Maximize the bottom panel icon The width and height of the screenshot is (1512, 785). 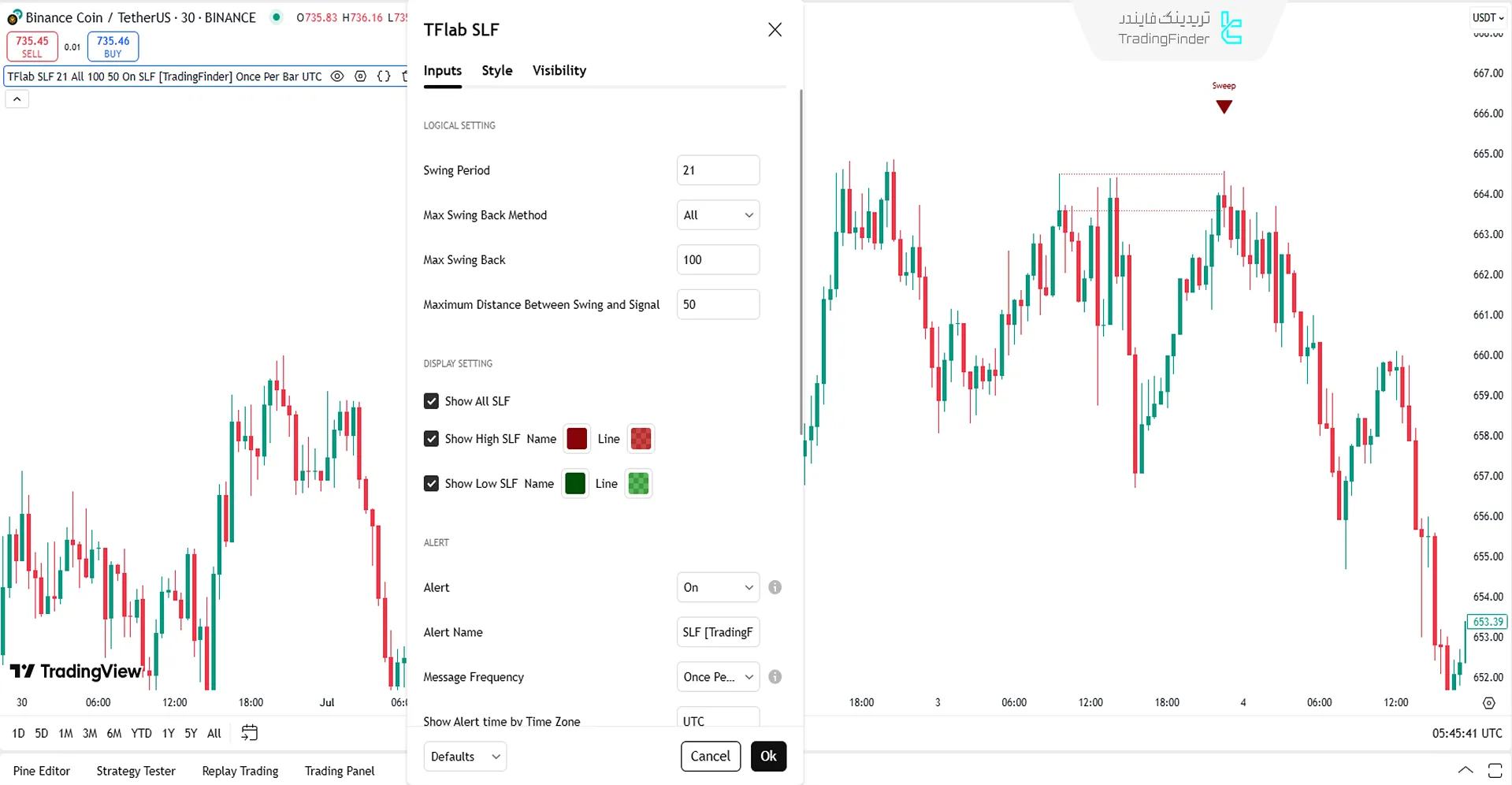coord(1495,771)
